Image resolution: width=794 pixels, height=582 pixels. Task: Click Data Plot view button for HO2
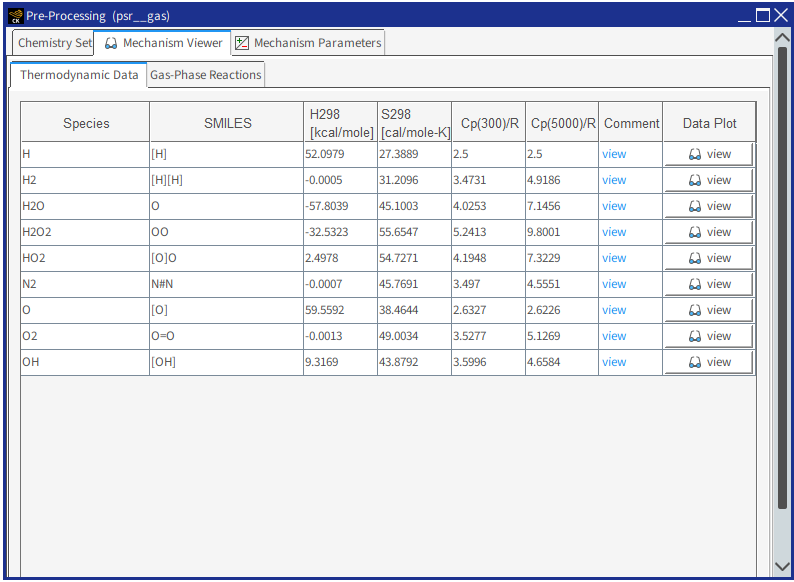coord(709,258)
